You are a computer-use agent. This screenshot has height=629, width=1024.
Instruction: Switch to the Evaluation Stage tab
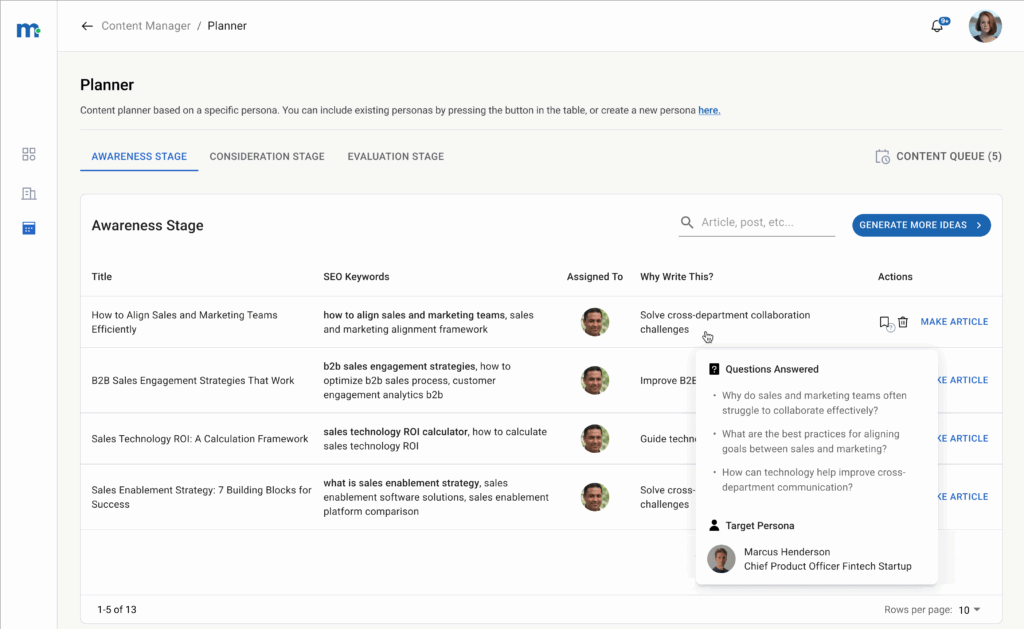[x=395, y=156]
